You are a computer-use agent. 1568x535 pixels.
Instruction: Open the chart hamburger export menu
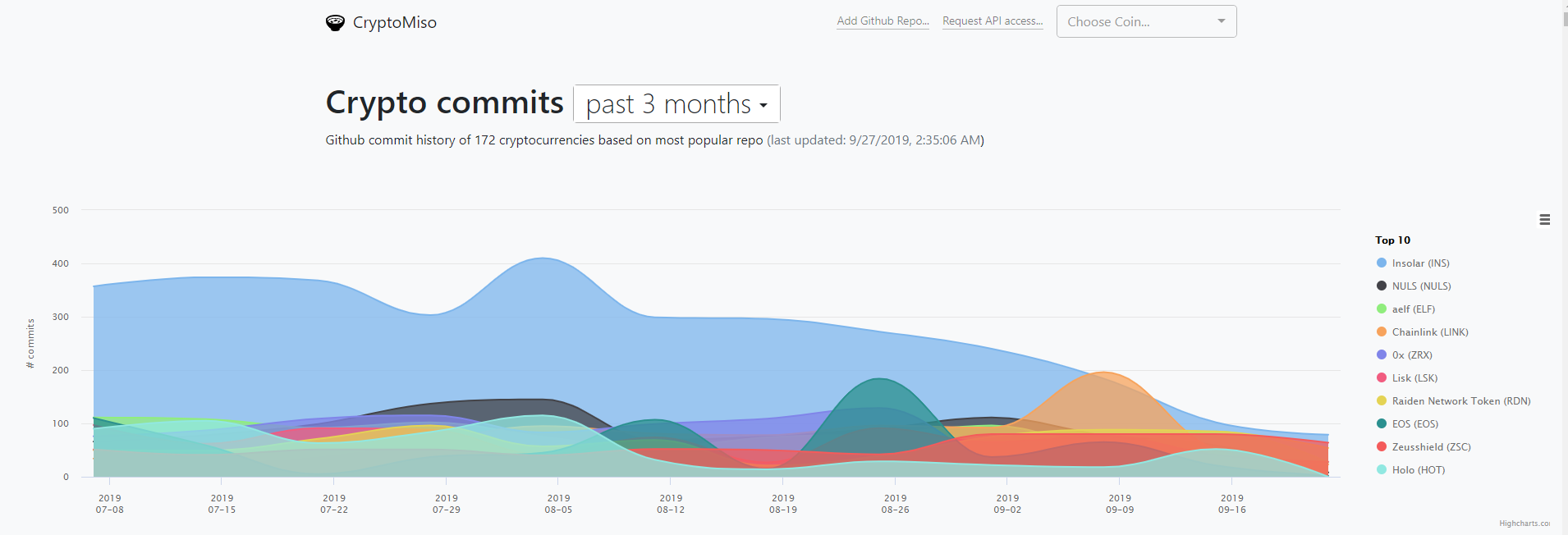click(x=1544, y=219)
